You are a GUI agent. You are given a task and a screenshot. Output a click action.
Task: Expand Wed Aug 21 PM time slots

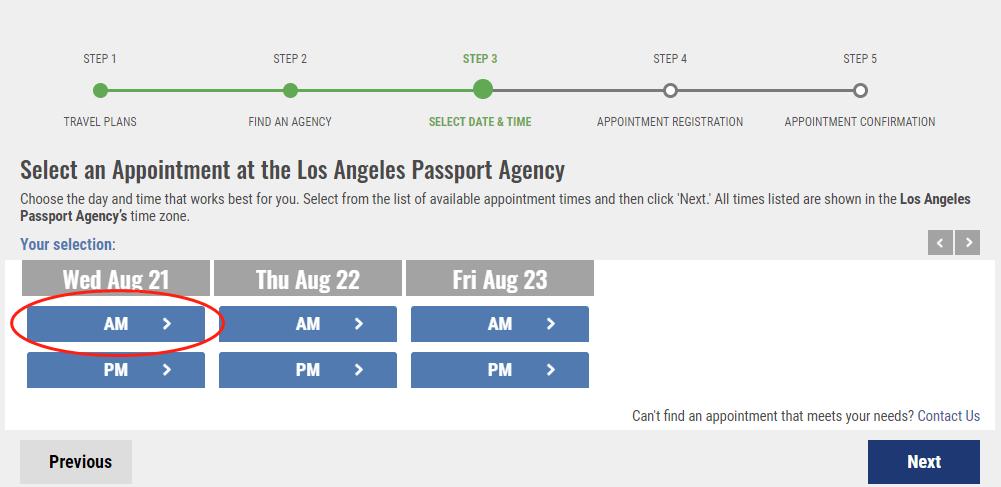(x=116, y=370)
